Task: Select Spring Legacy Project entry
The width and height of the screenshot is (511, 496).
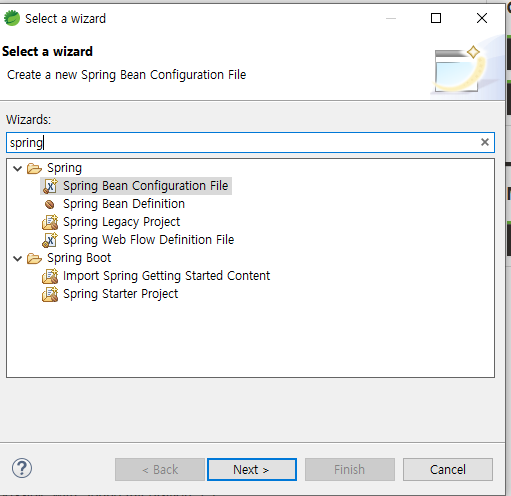Action: point(122,222)
